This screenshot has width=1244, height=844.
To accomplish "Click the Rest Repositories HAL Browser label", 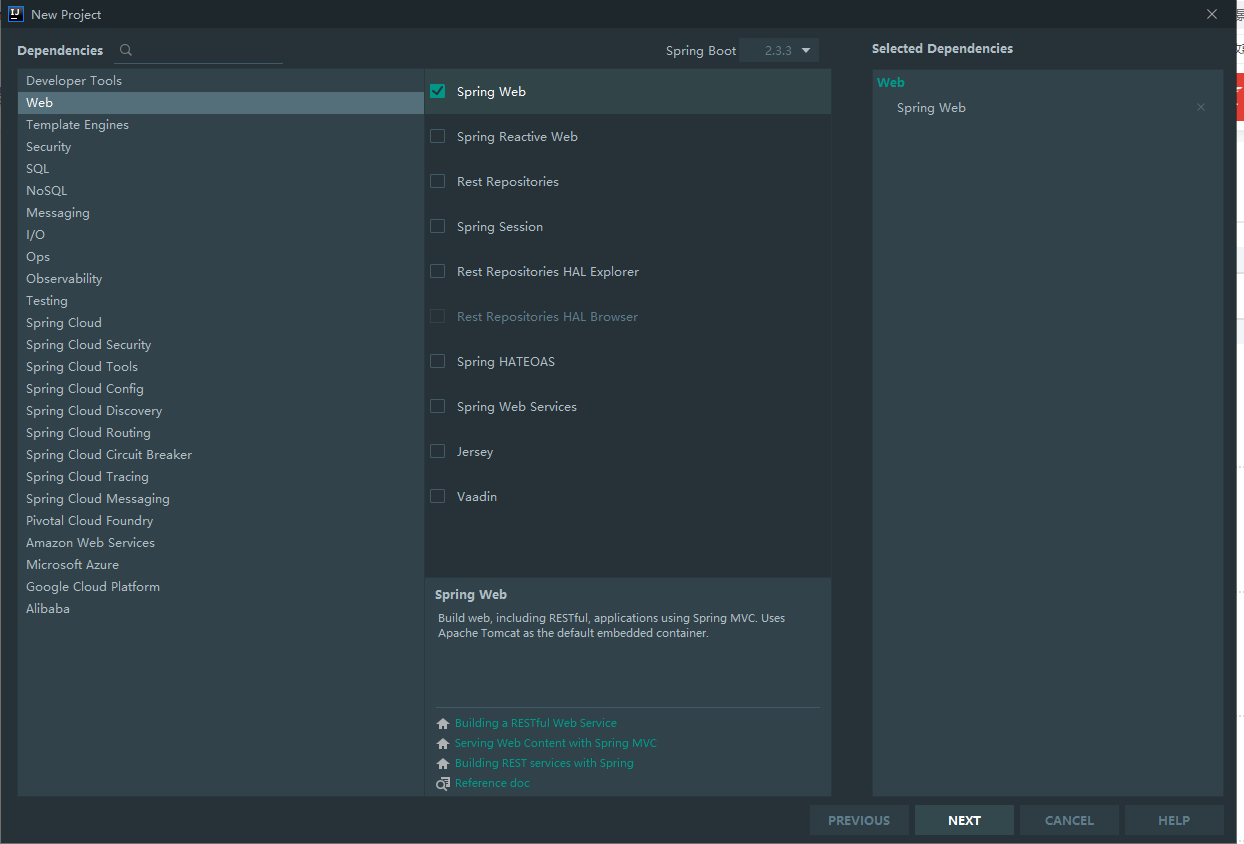I will click(547, 317).
